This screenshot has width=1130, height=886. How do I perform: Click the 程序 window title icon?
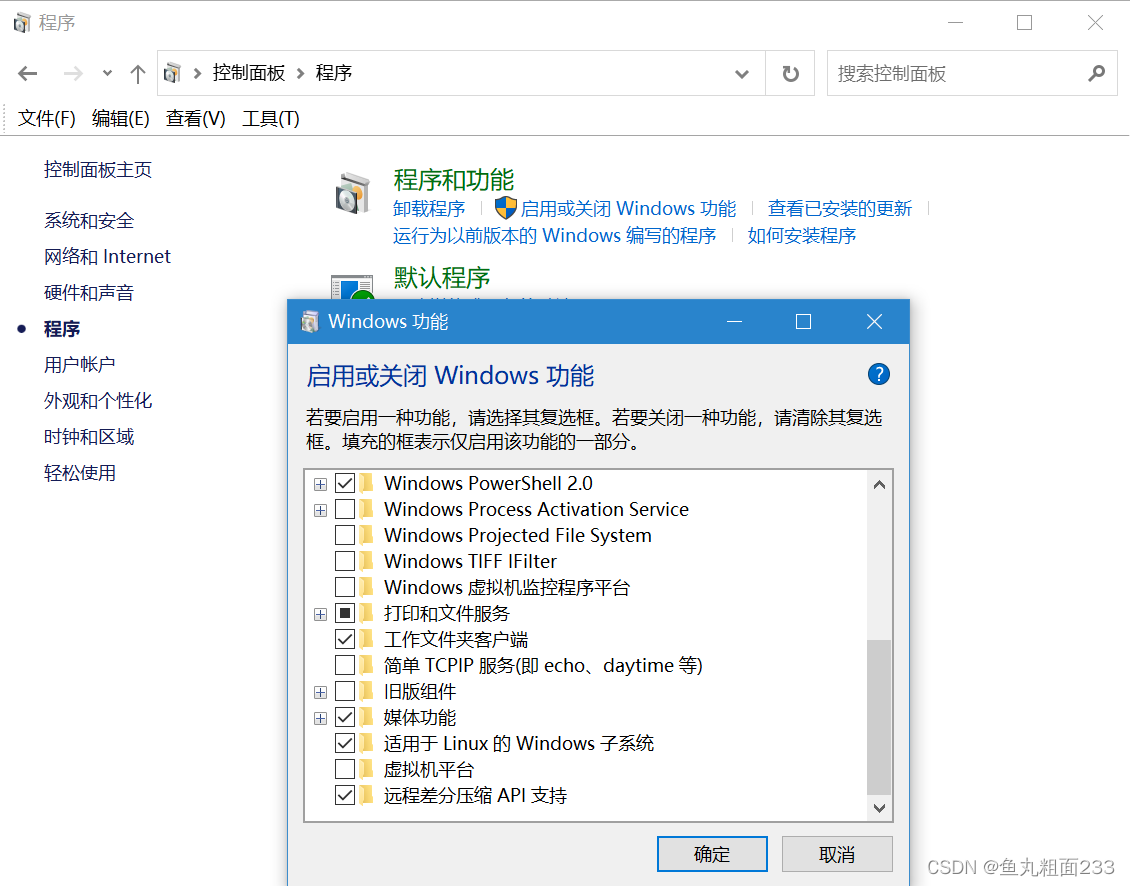22,23
